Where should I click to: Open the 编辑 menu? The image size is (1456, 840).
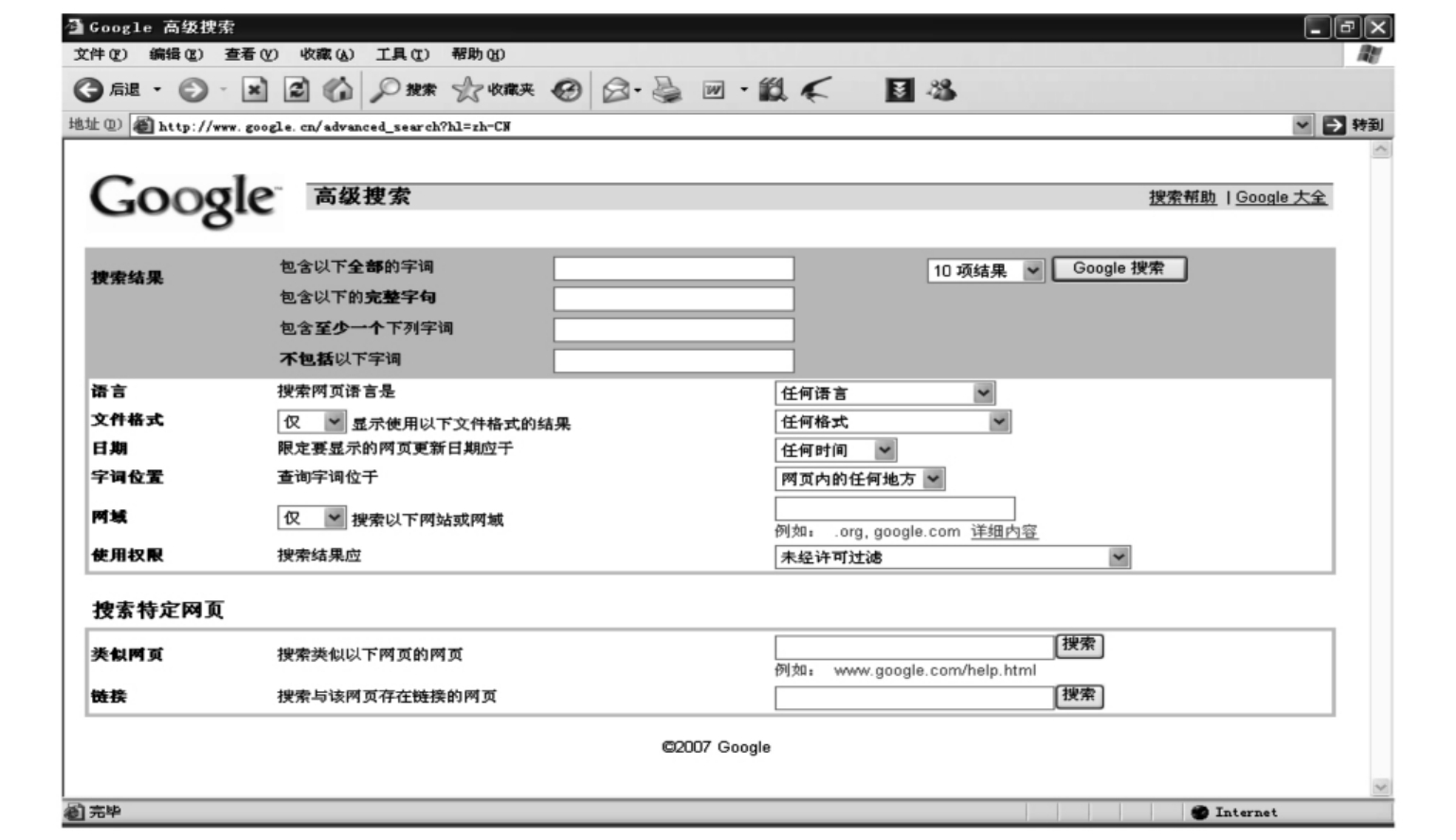pos(176,55)
